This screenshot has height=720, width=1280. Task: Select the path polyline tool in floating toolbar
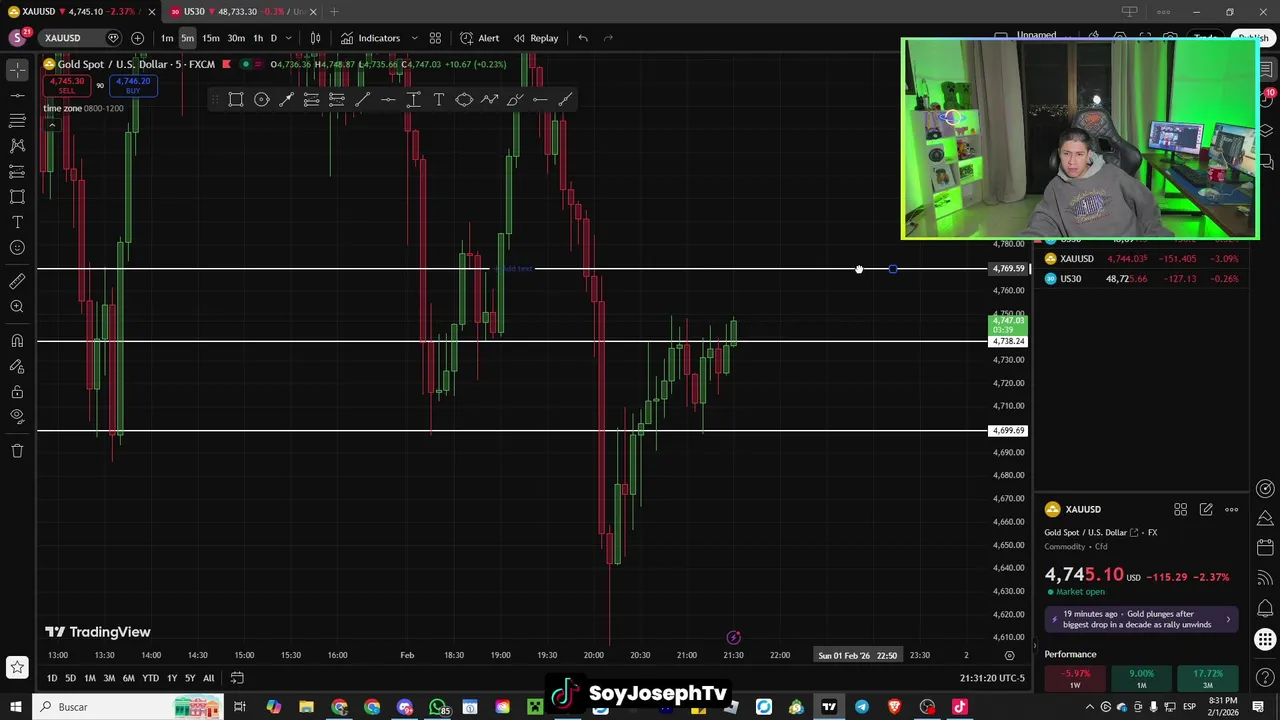(490, 99)
